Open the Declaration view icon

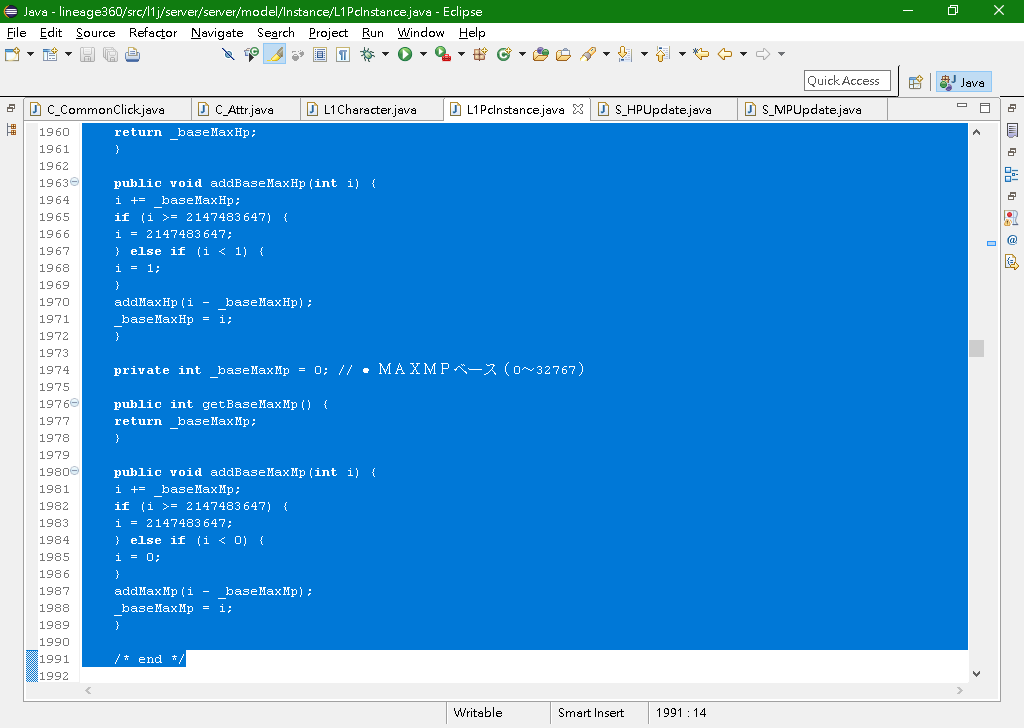tap(1012, 262)
